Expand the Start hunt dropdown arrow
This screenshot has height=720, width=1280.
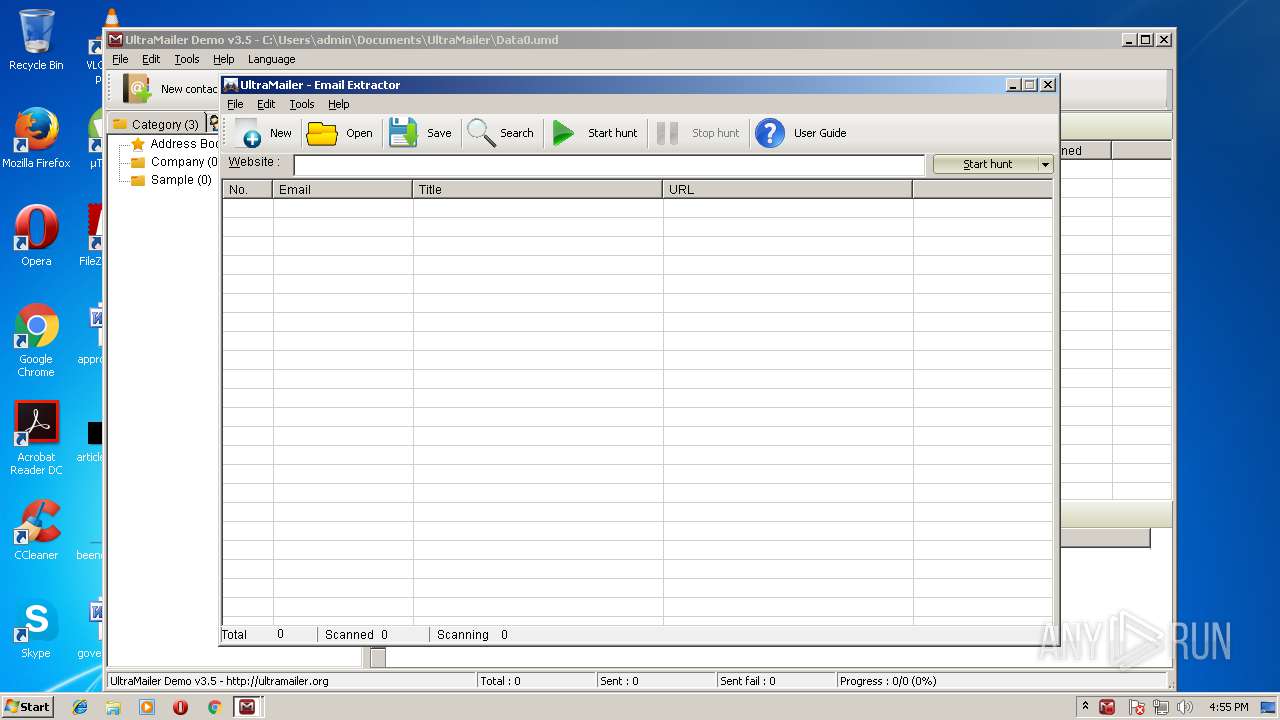tap(1046, 164)
